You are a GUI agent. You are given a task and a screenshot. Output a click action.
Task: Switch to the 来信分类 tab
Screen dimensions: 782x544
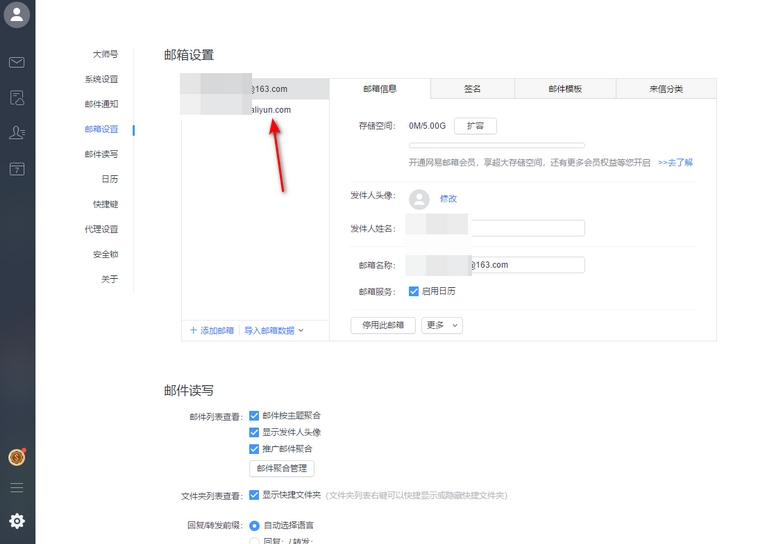click(x=665, y=89)
